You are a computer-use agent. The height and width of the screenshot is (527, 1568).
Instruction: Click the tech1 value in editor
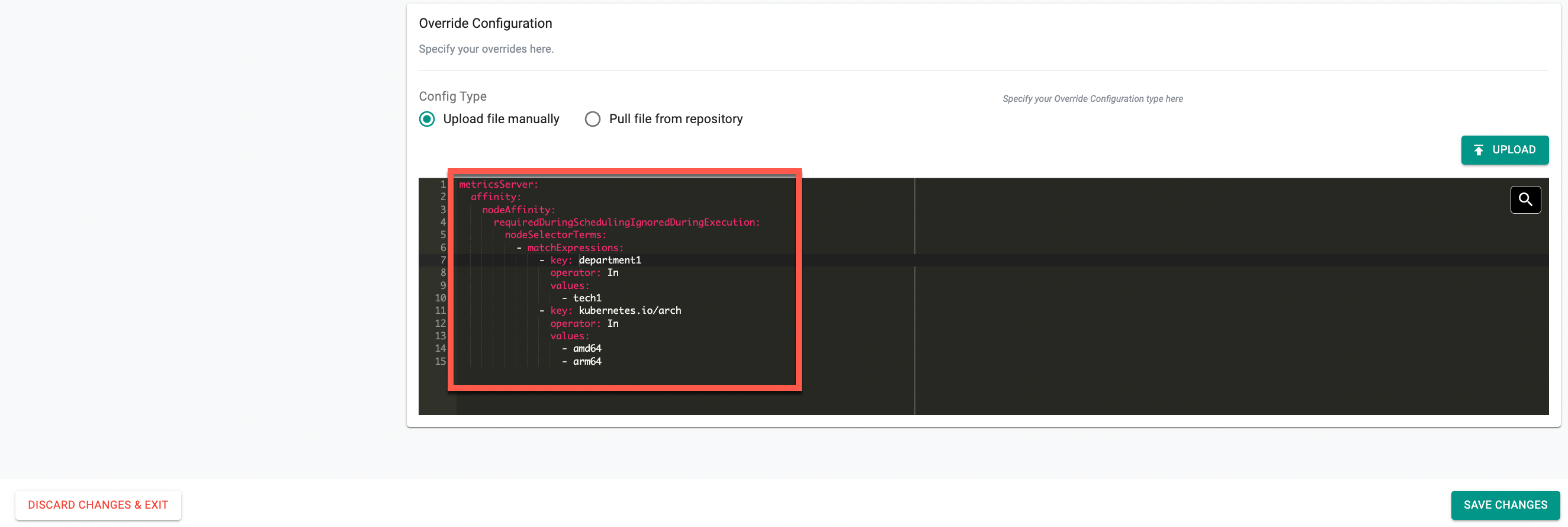(x=587, y=298)
